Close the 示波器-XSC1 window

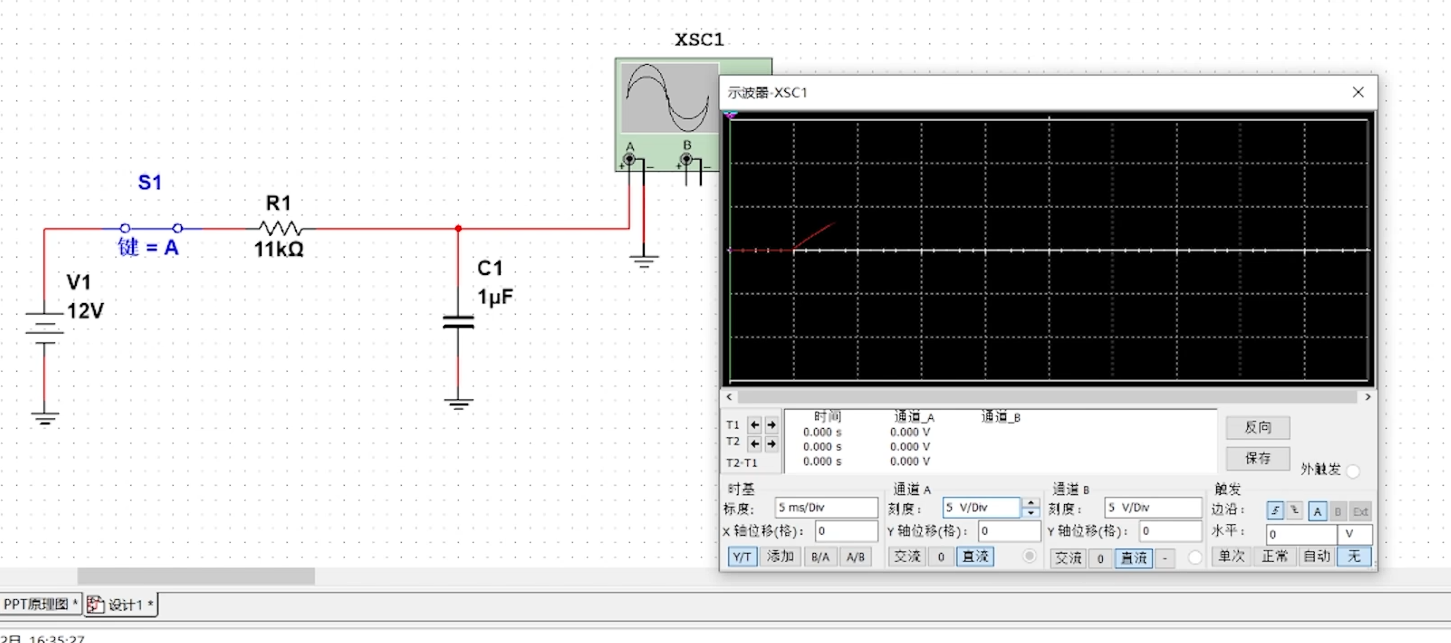(1358, 92)
